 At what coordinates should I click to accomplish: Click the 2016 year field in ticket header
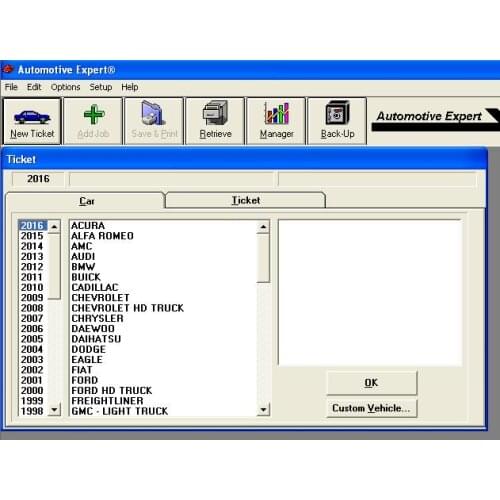click(38, 179)
